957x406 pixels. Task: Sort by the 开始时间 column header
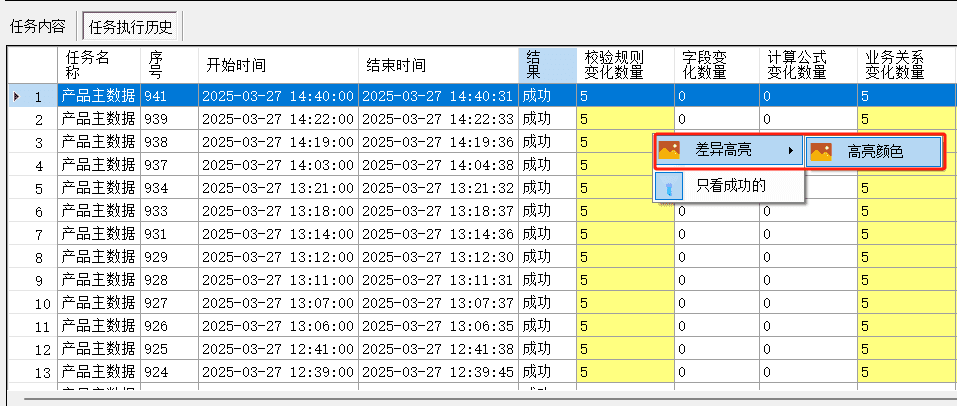[x=278, y=65]
